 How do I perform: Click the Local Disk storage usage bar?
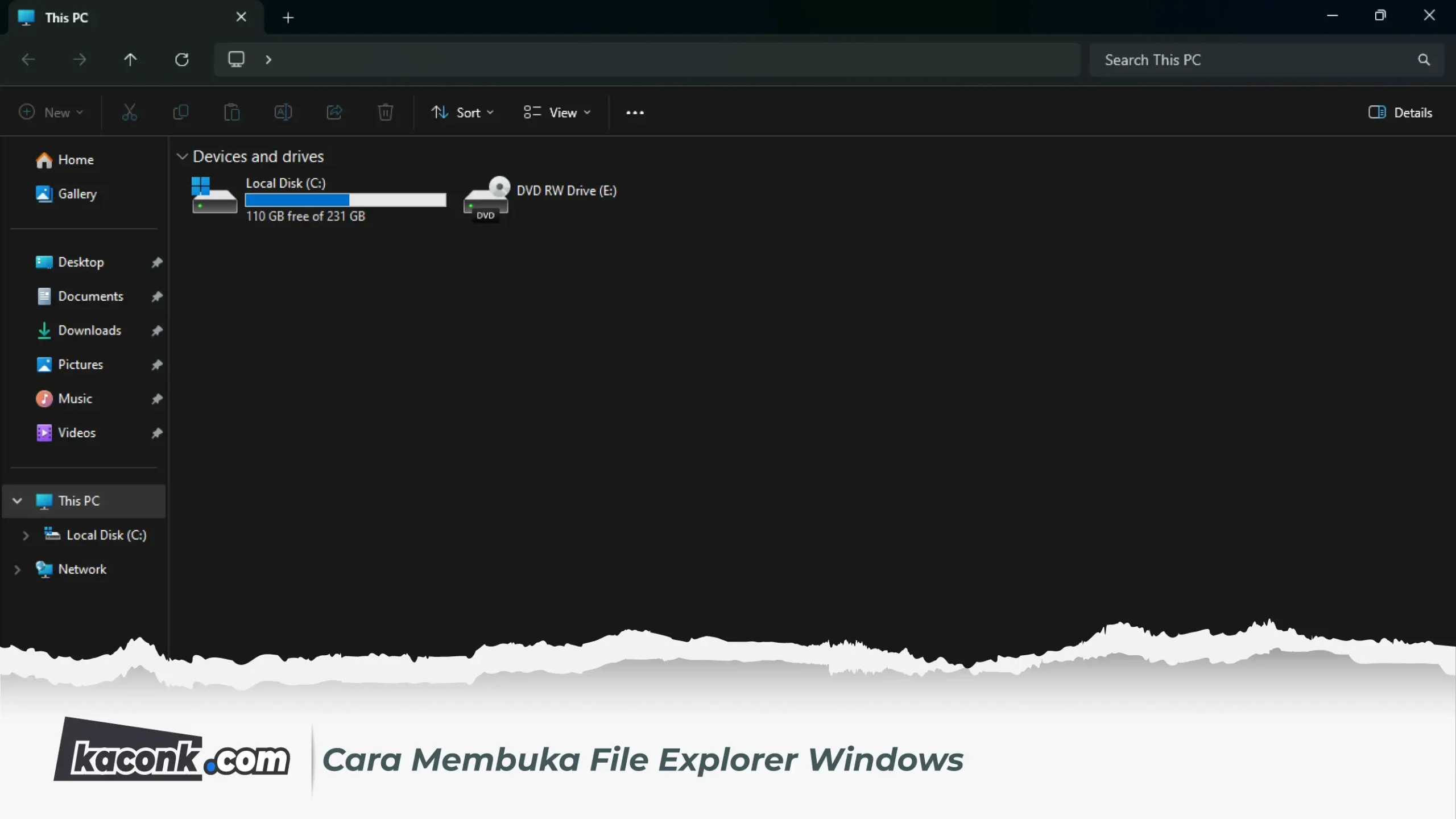(x=346, y=200)
